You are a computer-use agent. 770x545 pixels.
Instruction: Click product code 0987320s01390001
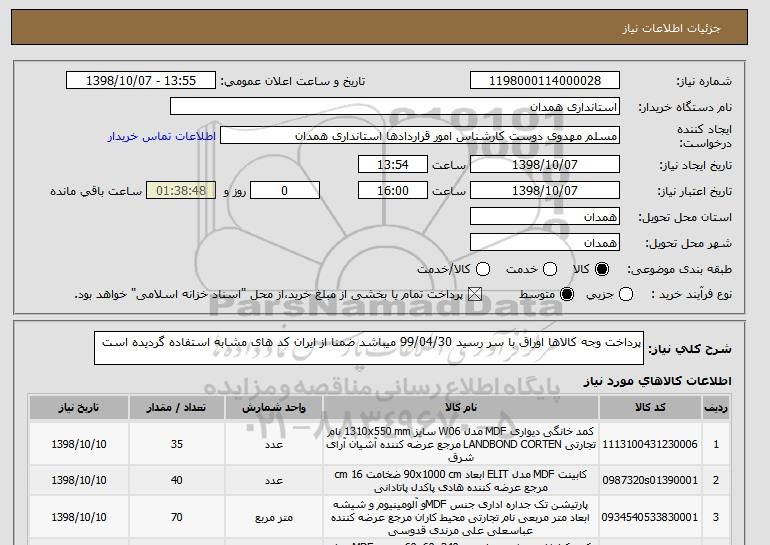(x=650, y=480)
